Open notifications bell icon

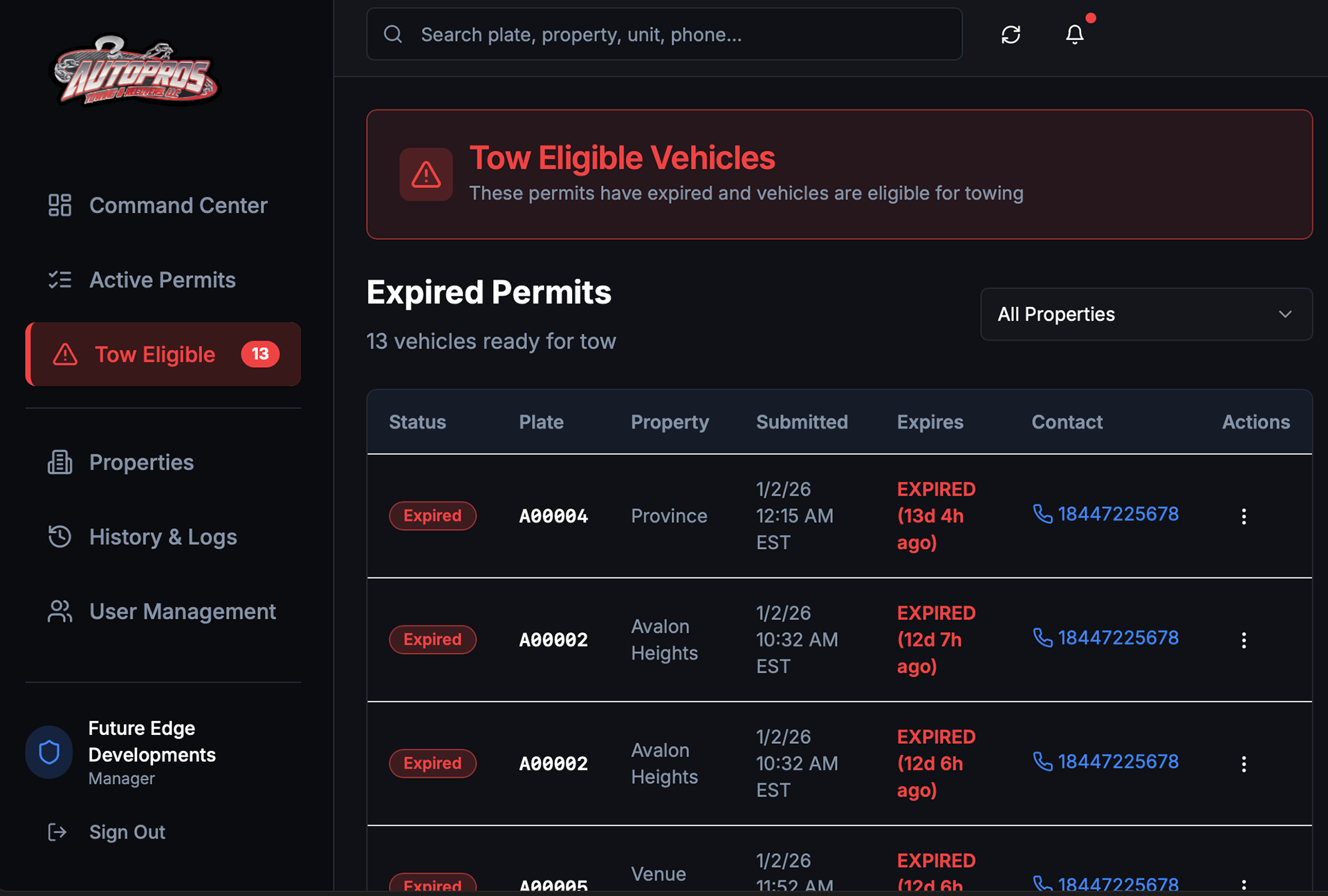(1074, 35)
